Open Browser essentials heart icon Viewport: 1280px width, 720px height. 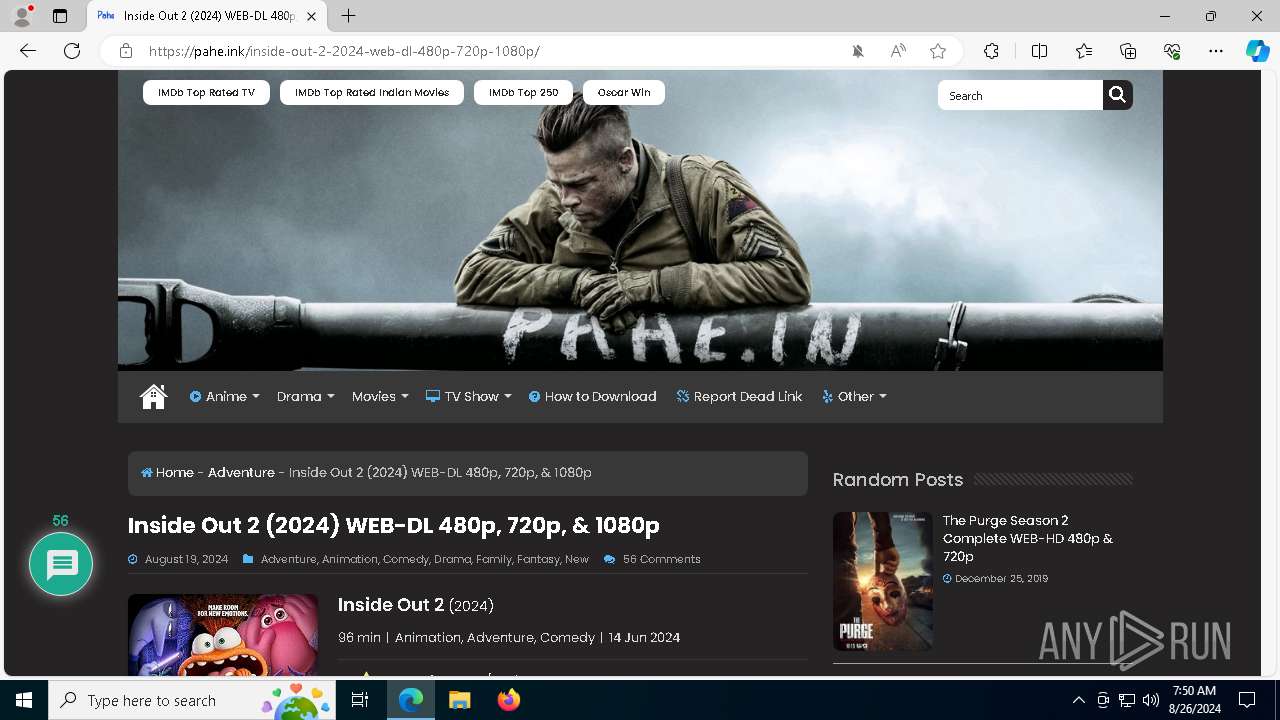1172,51
